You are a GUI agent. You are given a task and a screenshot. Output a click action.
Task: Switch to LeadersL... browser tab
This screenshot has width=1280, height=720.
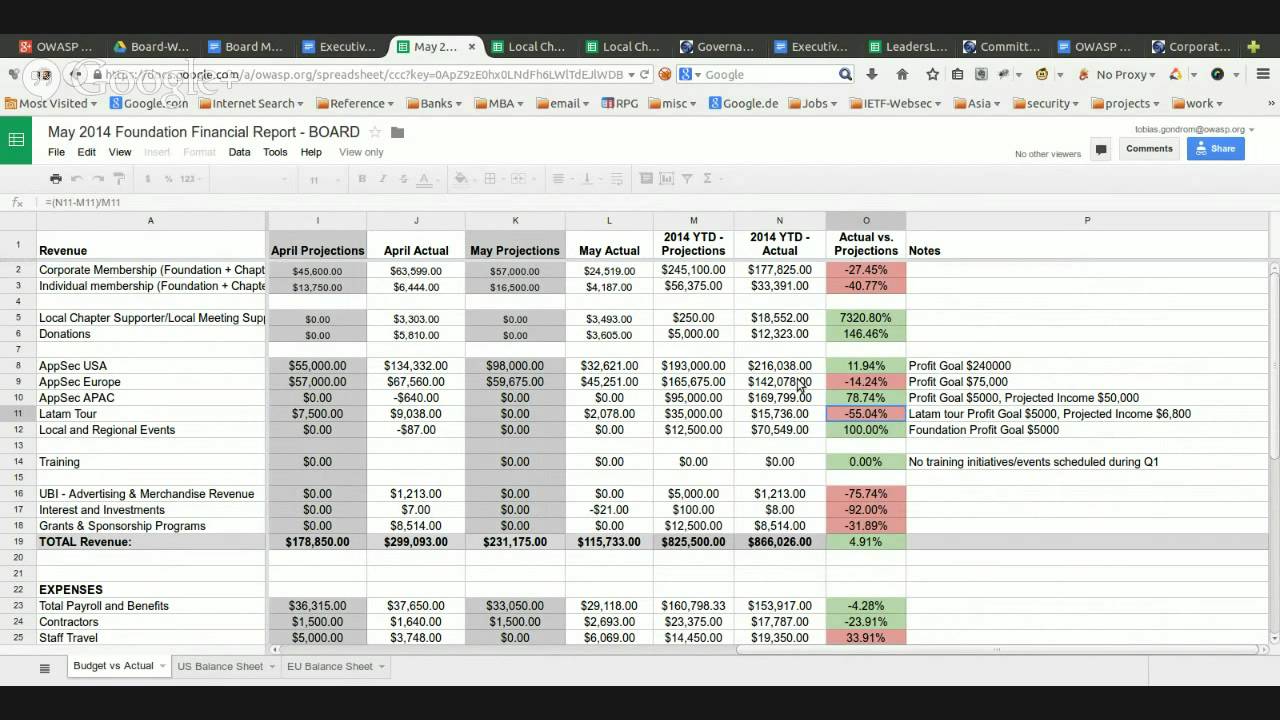908,46
